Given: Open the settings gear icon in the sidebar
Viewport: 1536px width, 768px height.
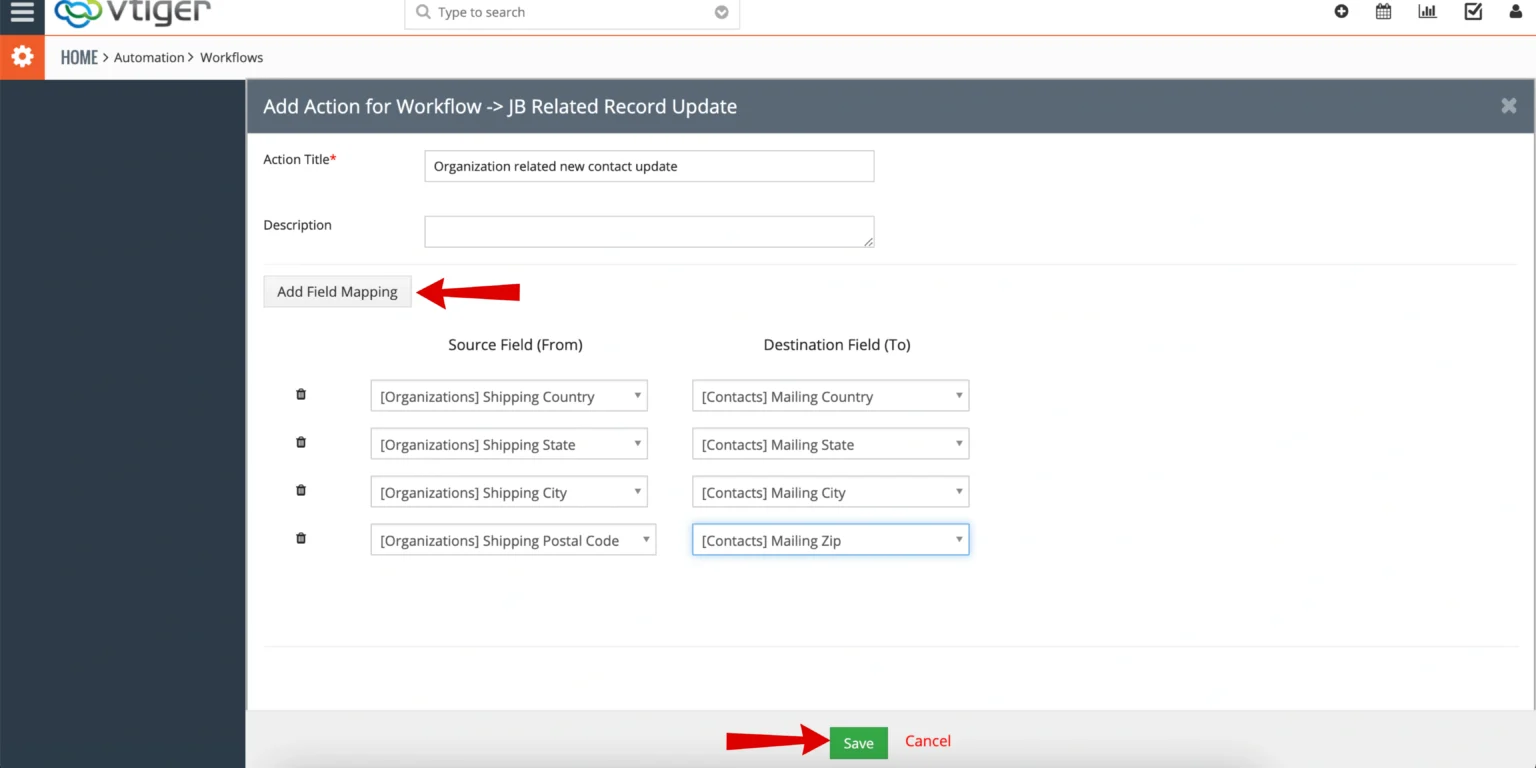Looking at the screenshot, I should point(22,56).
